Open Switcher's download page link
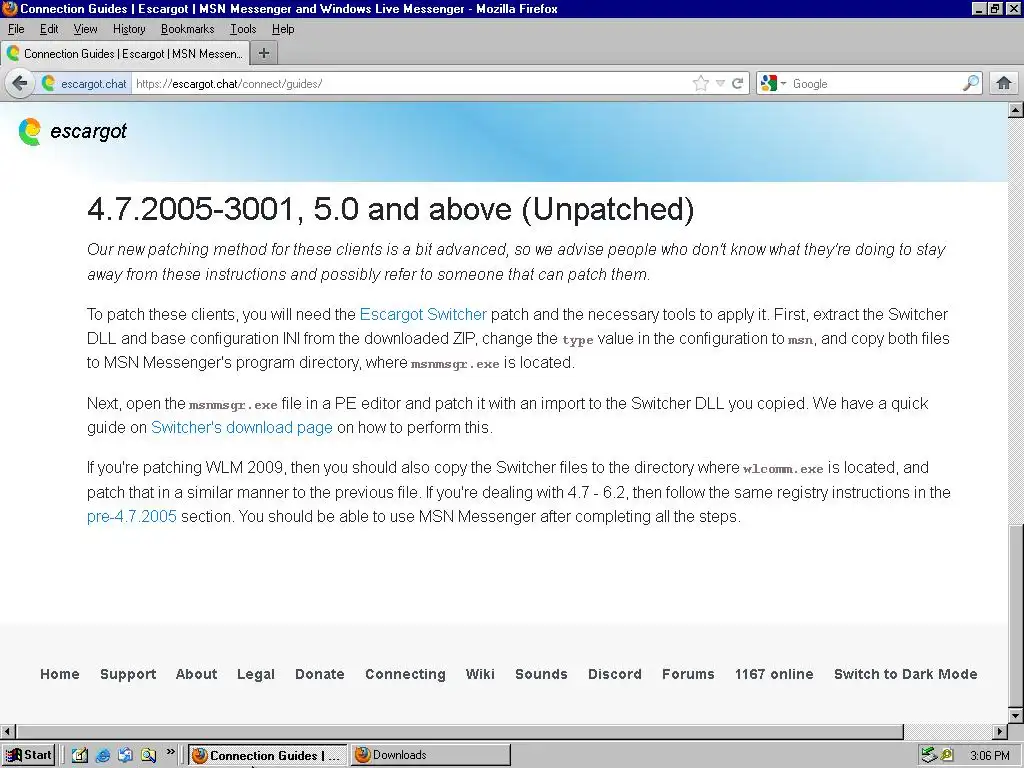The height and width of the screenshot is (768, 1024). point(242,427)
